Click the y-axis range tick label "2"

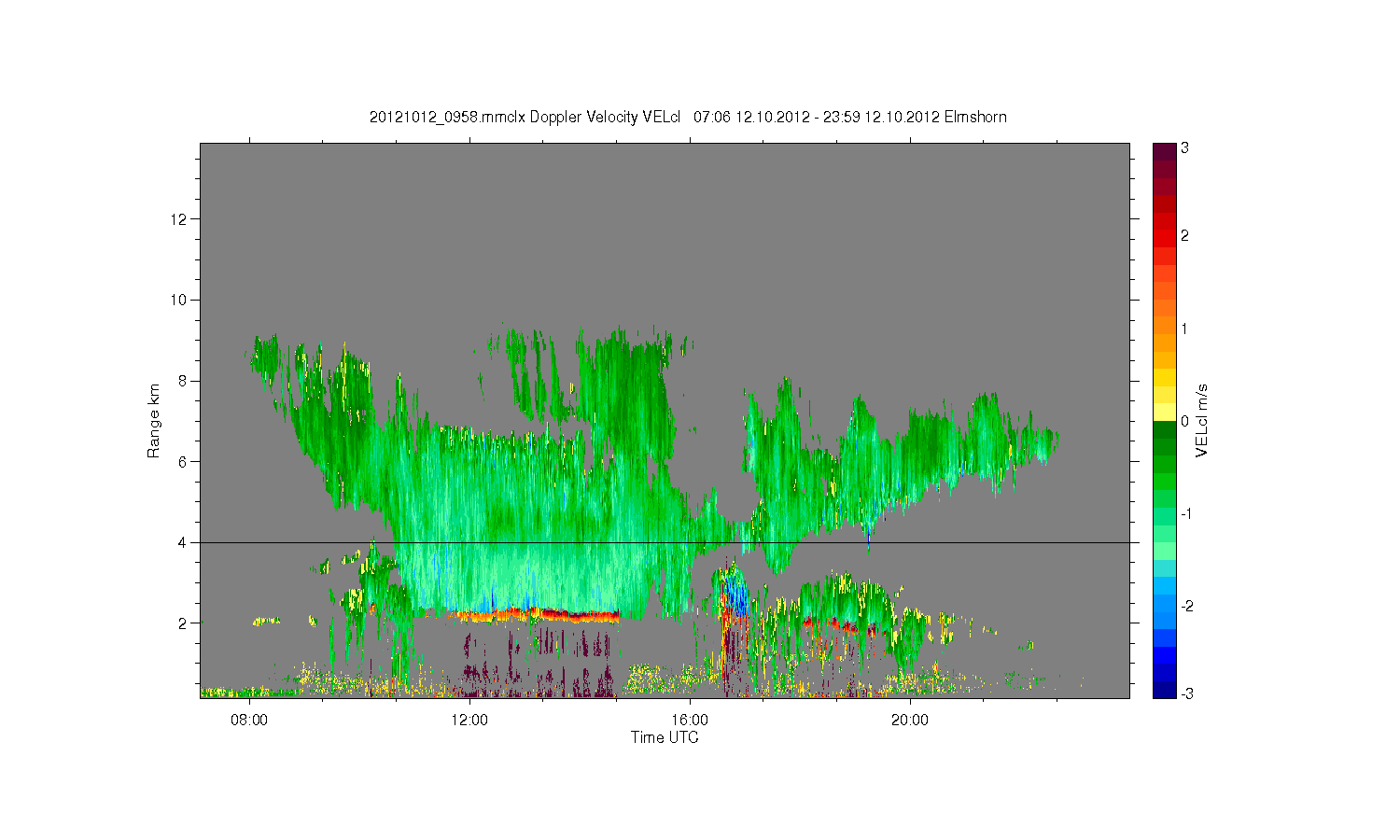pos(184,623)
